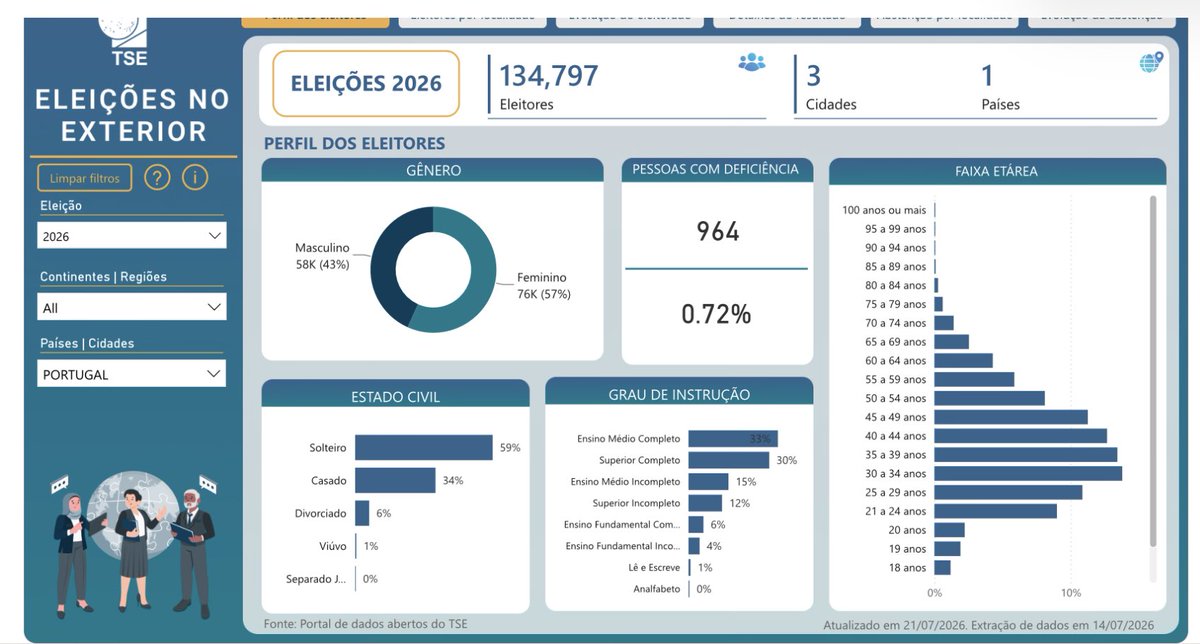This screenshot has width=1200, height=644.
Task: Click the Superior Incompleto bar
Action: click(x=705, y=503)
